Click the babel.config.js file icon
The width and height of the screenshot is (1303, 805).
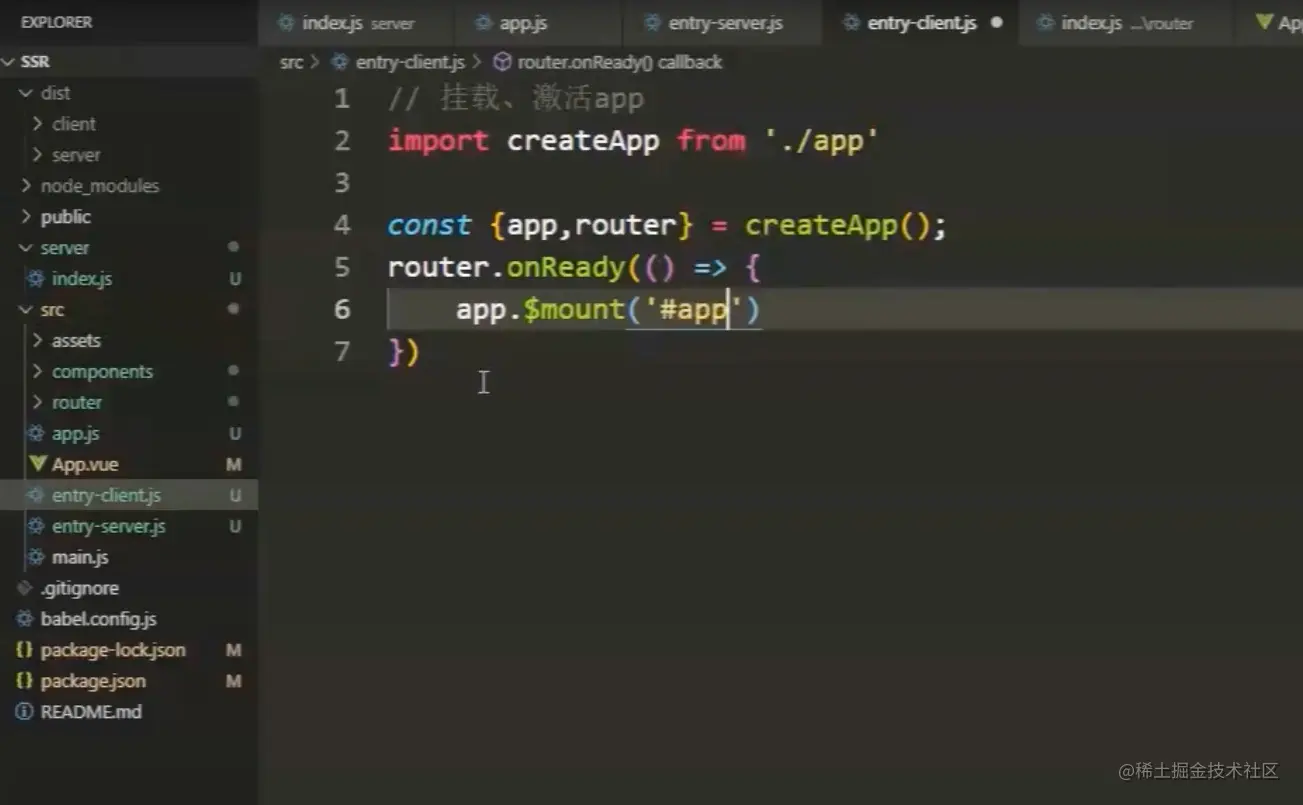[24, 619]
